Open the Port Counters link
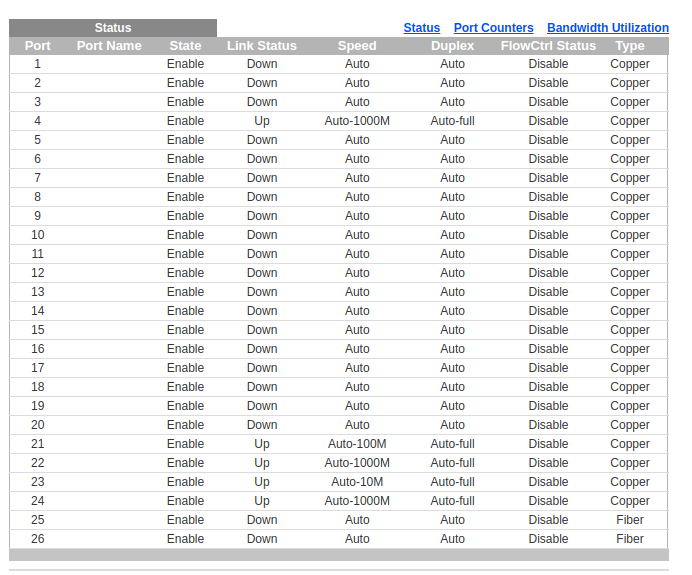692x575 pixels. tap(493, 28)
